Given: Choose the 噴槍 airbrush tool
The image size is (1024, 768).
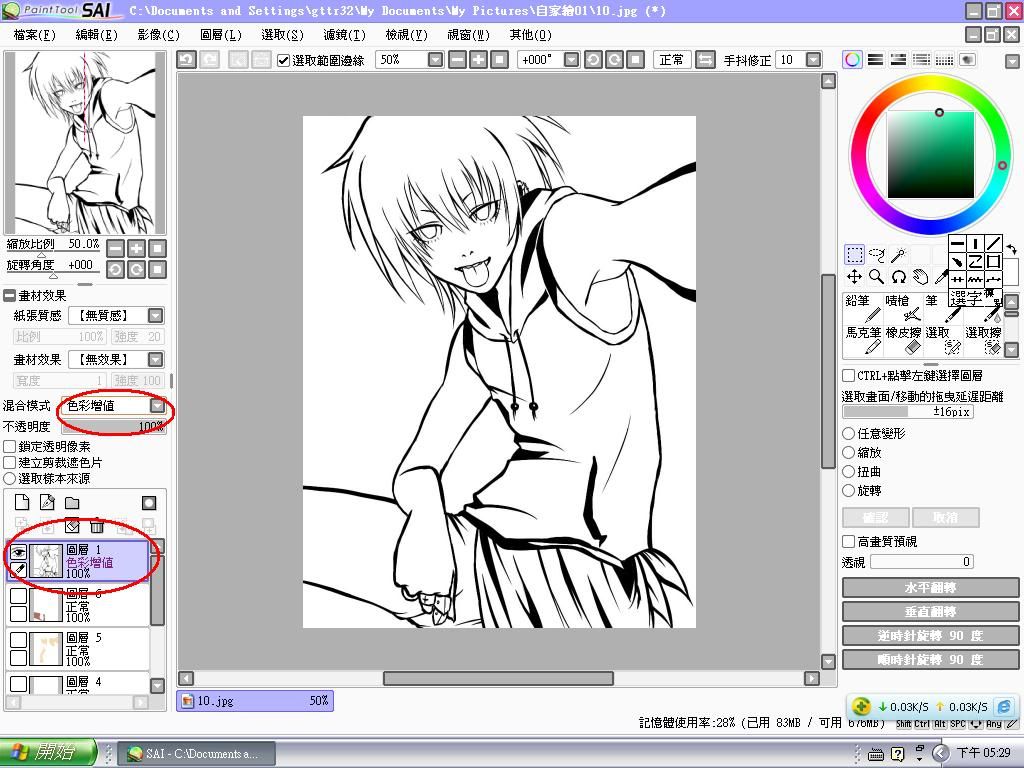Looking at the screenshot, I should click(902, 308).
